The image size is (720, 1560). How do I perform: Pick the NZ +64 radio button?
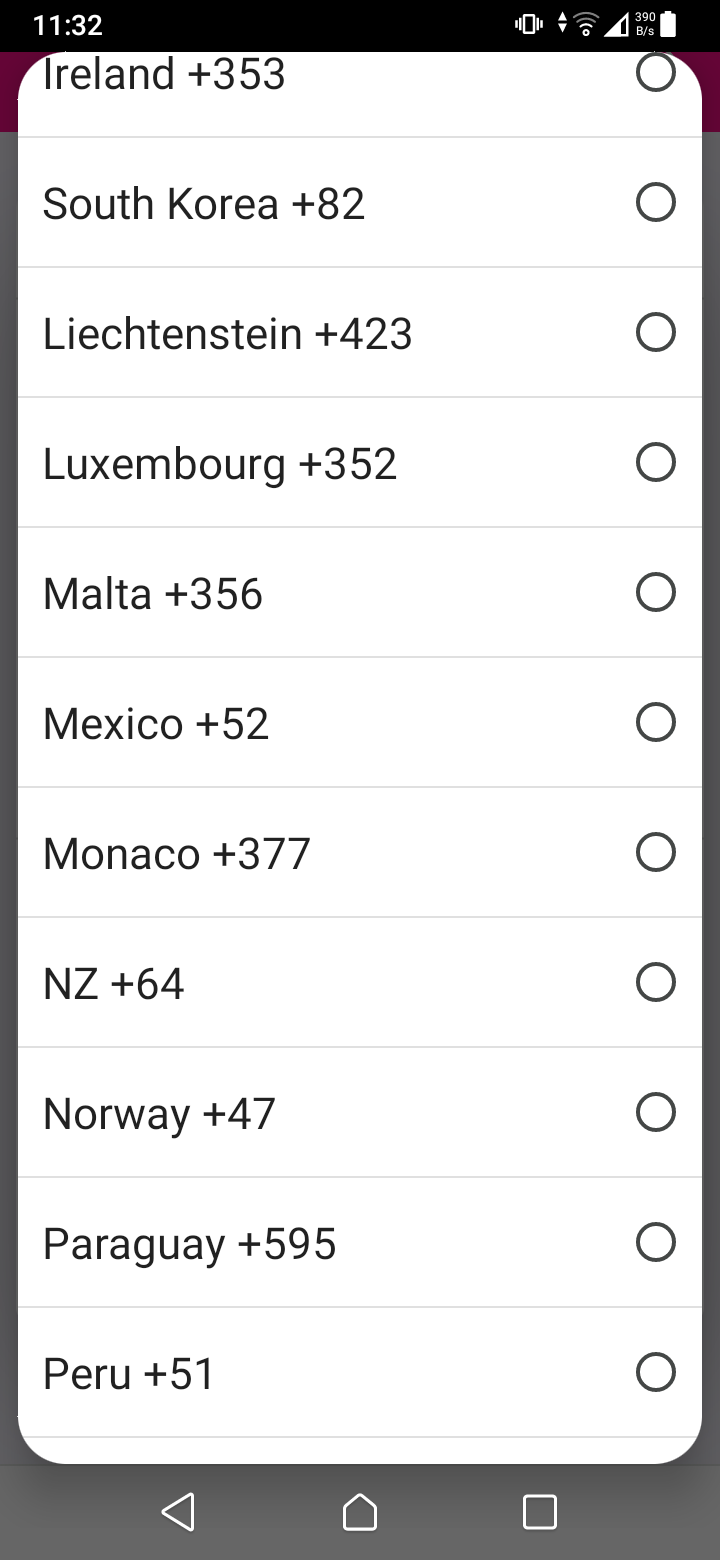click(655, 983)
